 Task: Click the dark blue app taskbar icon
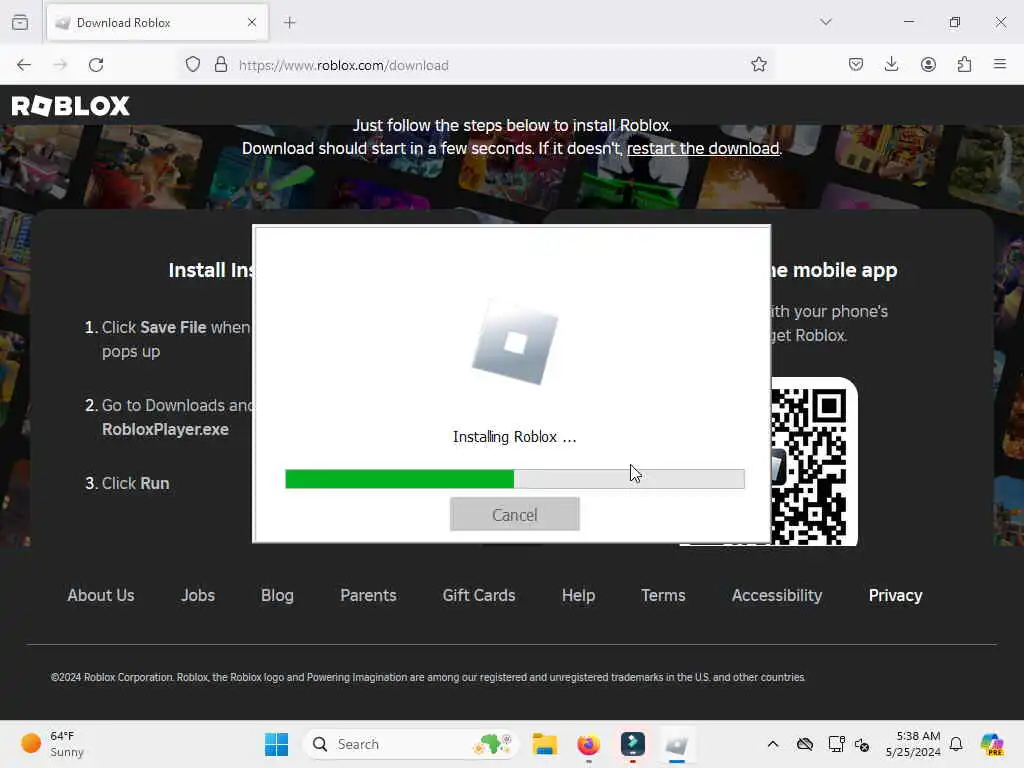click(x=633, y=744)
